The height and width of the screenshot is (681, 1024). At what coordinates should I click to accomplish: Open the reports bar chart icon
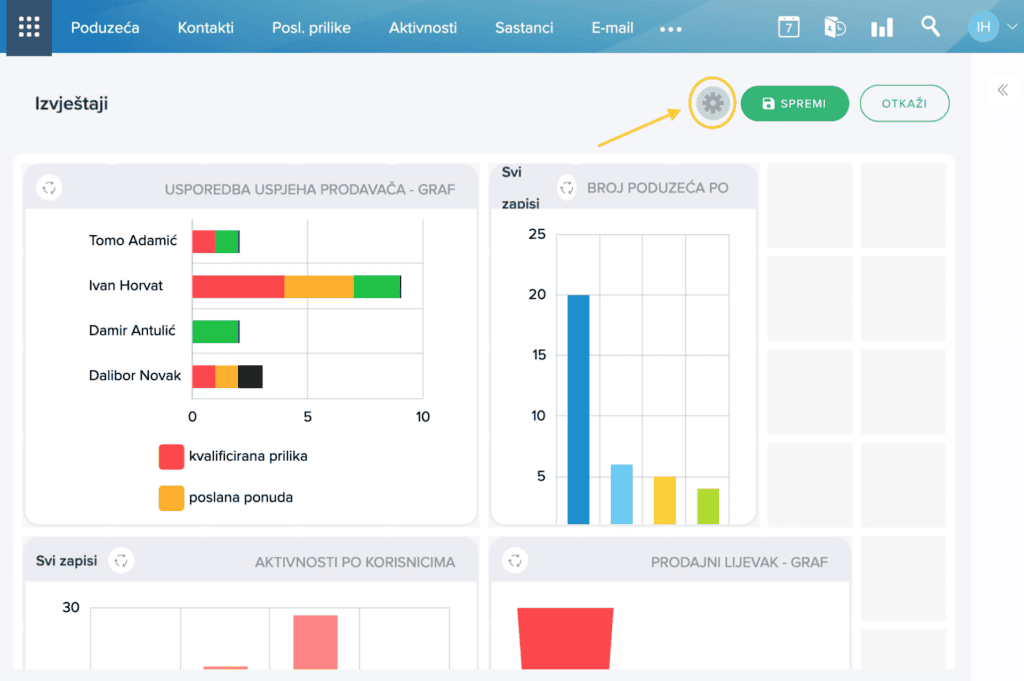point(882,28)
